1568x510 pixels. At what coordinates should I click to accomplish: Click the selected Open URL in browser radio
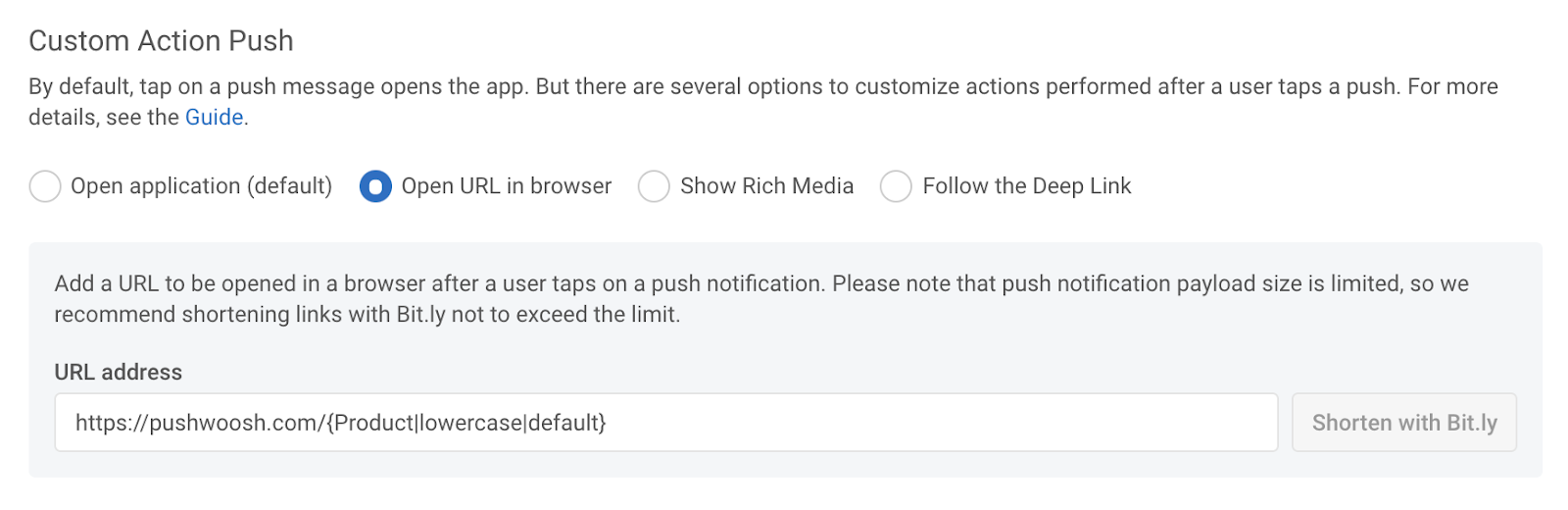(375, 186)
